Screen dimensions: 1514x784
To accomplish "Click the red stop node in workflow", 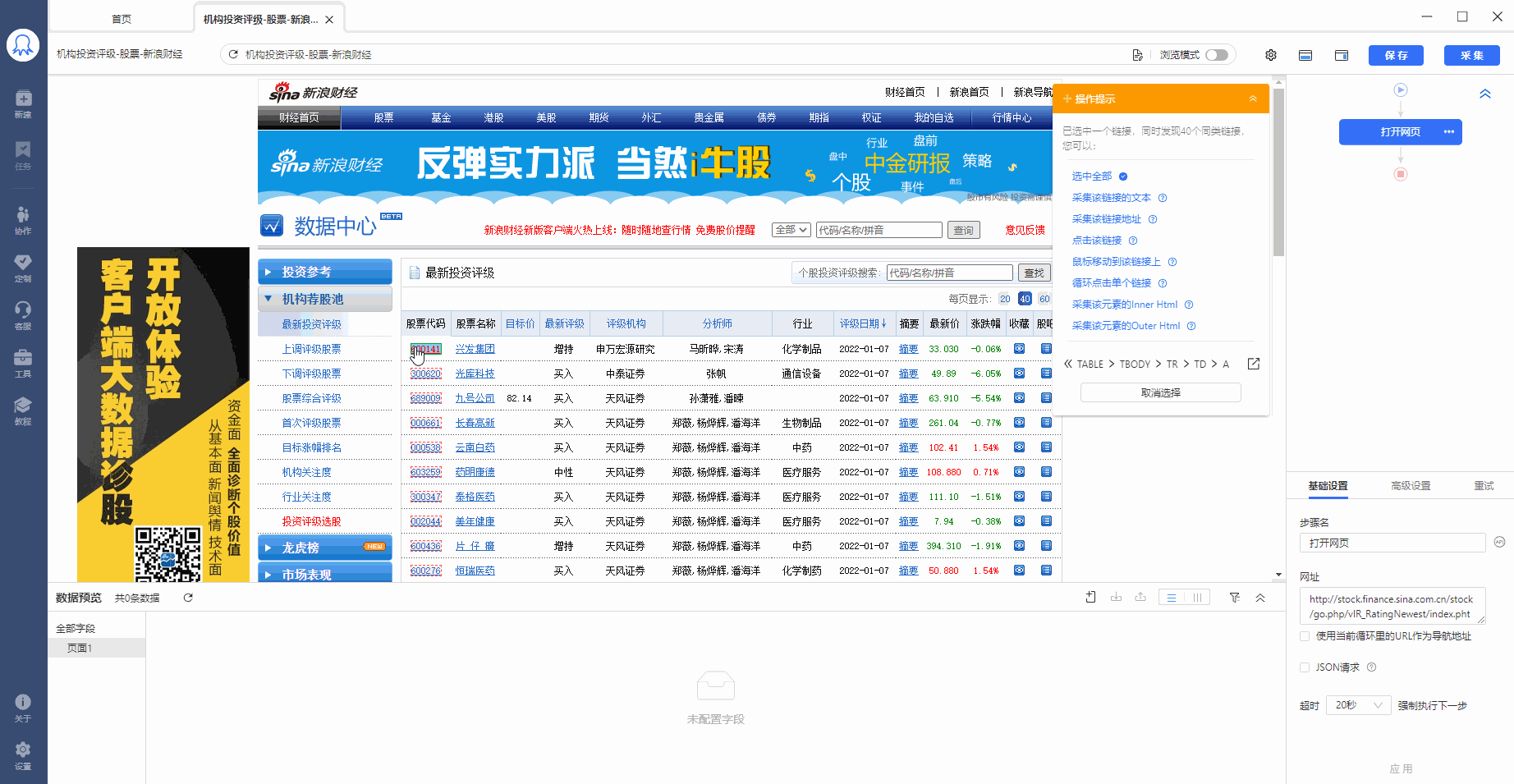I will pyautogui.click(x=1401, y=174).
